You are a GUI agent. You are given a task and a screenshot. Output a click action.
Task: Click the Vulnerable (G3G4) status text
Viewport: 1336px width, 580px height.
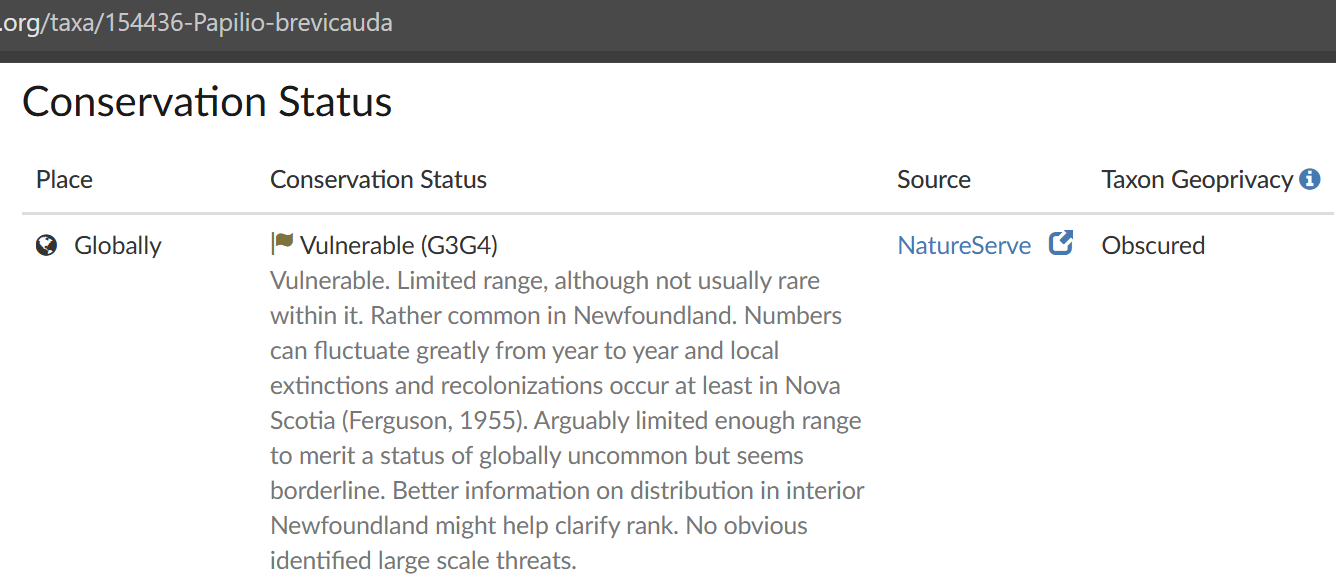point(399,246)
